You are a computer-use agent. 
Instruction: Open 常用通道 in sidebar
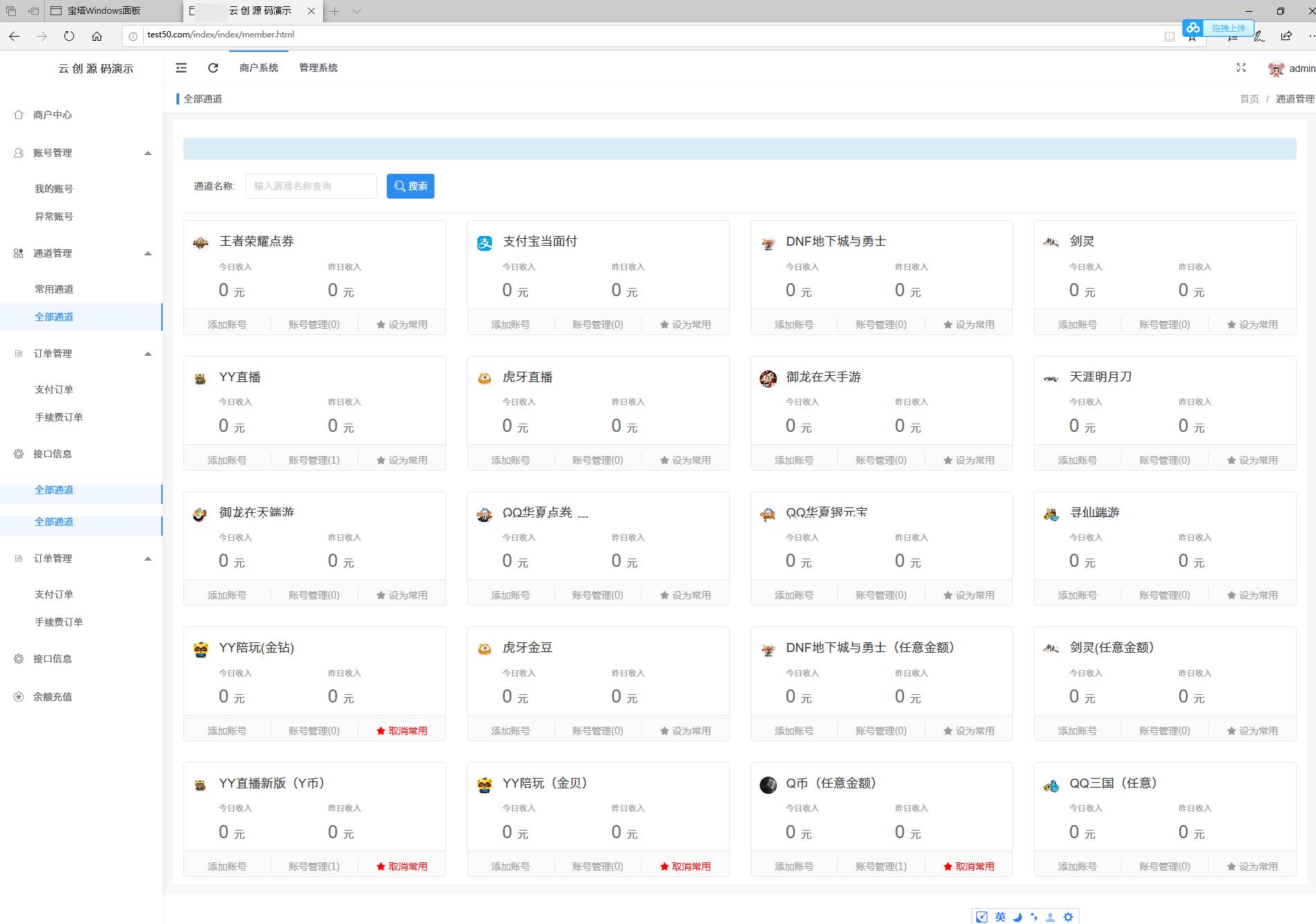point(54,289)
